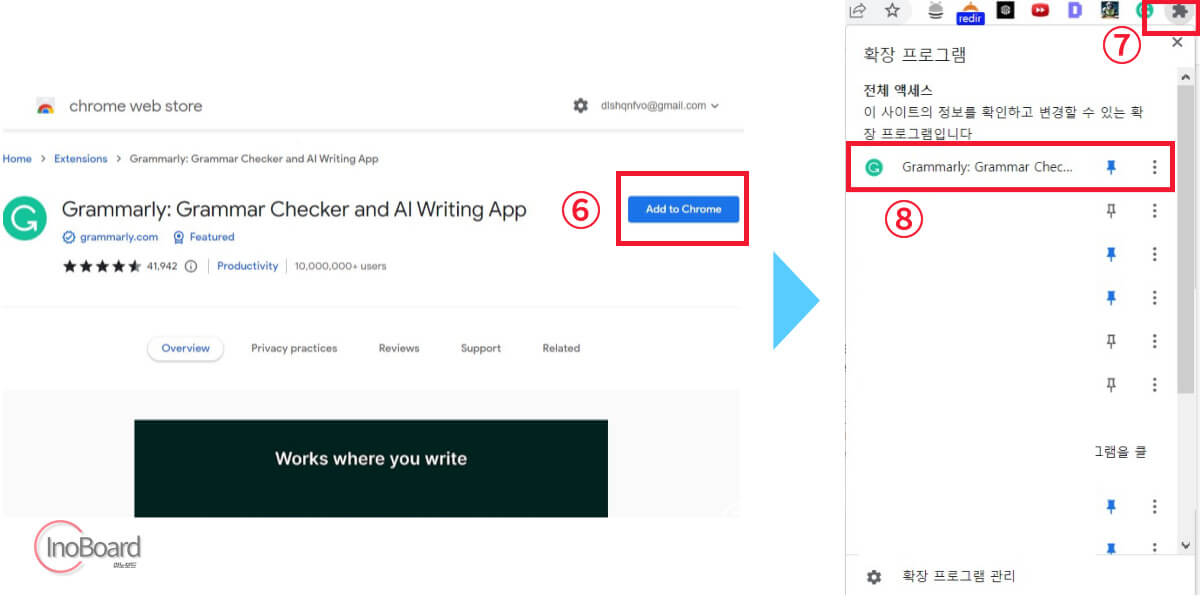Click the black square extension icon
The image size is (1200, 600).
tap(1005, 10)
